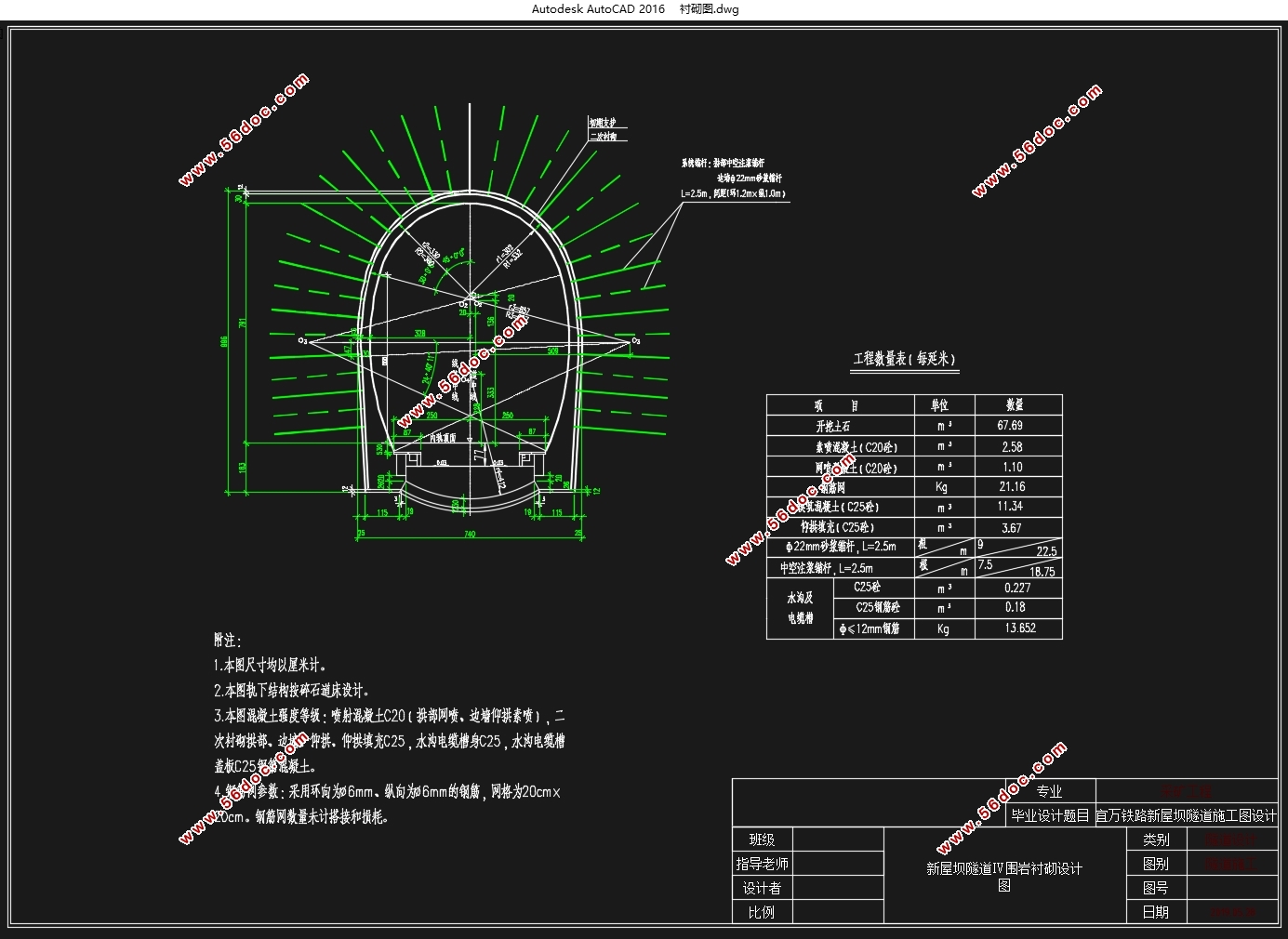Click note 2.本图轨下结构按碎石道床设计
This screenshot has height=939, width=1288.
pos(293,691)
